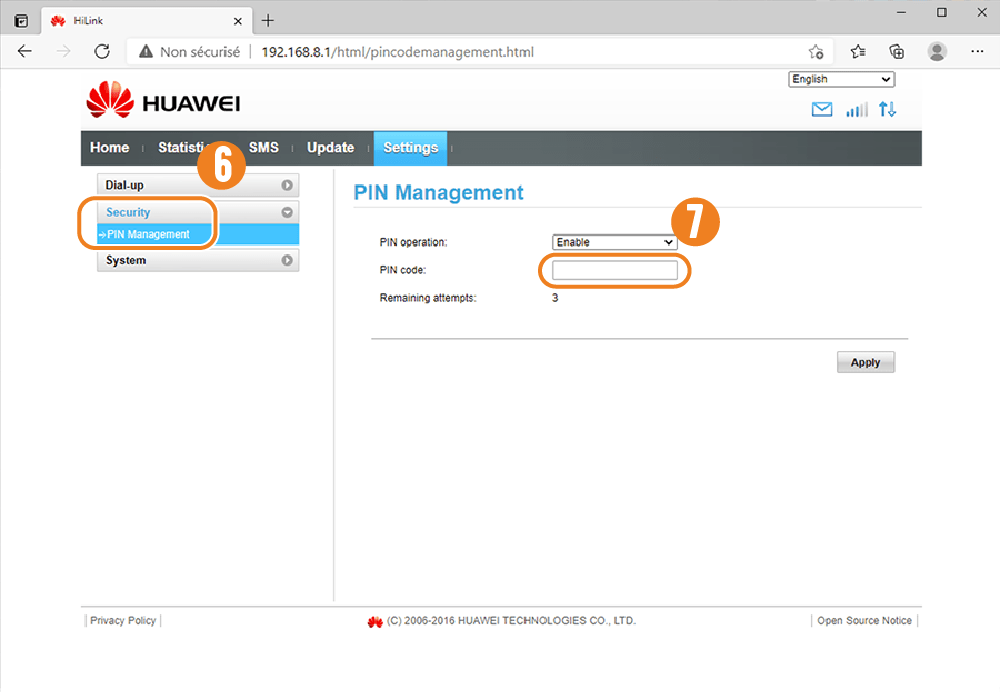Collapse the Security section arrow
Viewport: 1000px width, 693px height.
click(x=287, y=212)
